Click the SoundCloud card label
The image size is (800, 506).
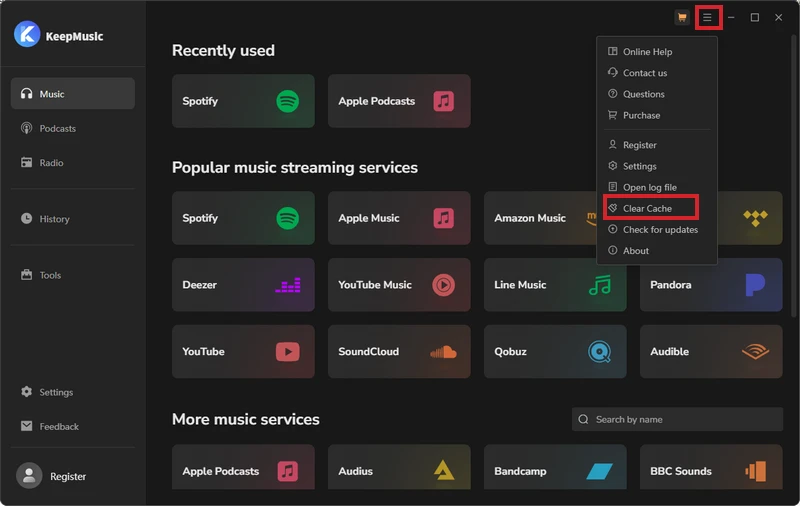click(368, 351)
